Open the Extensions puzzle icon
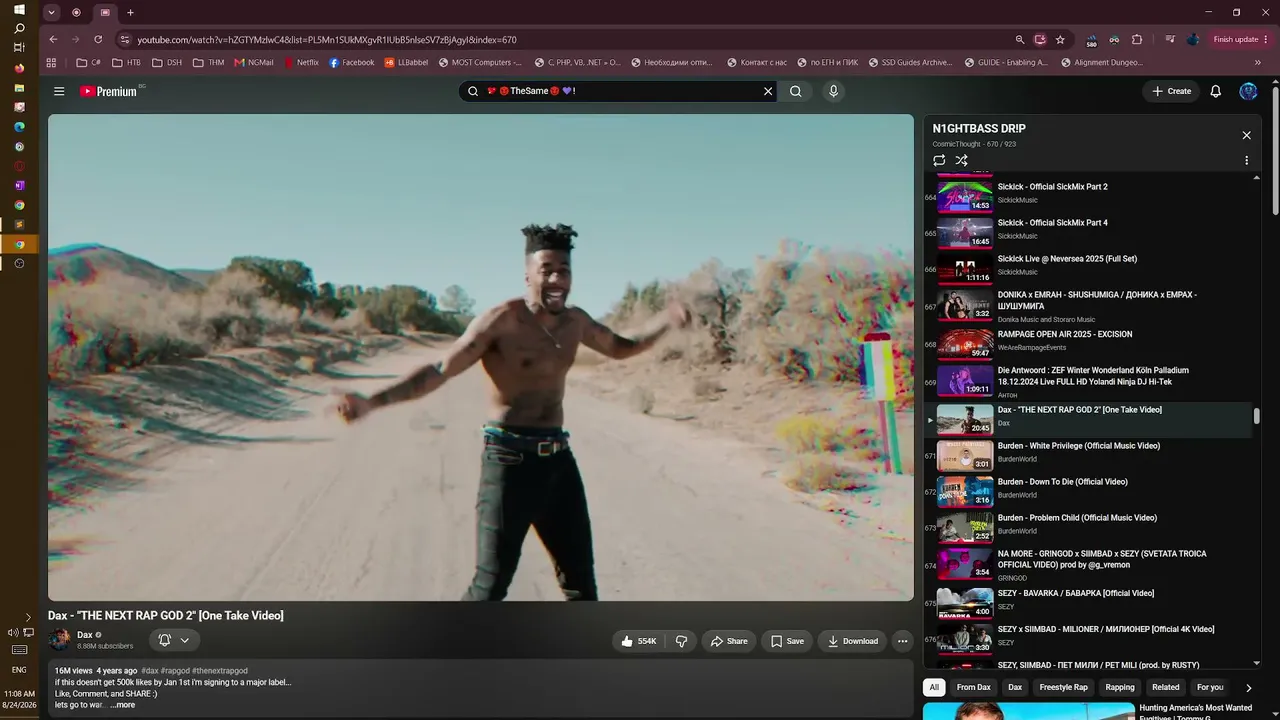Viewport: 1280px width, 720px height. [x=1137, y=40]
